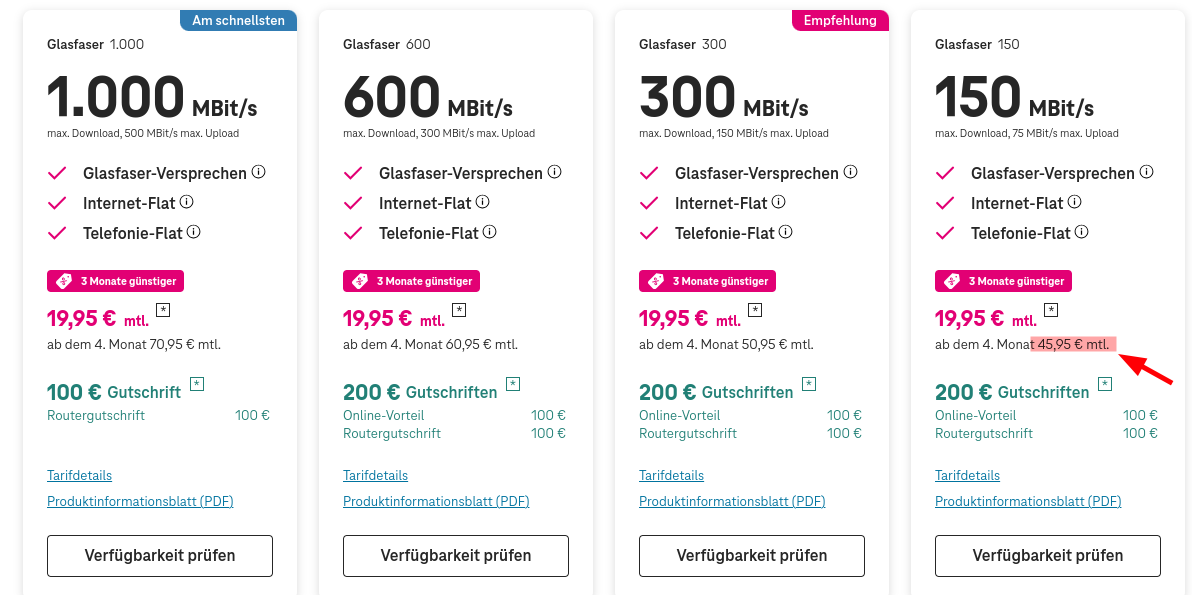Open Glasfaser-Versprechen info icon in Glasfaser 150 card
The image size is (1198, 595).
(x=1146, y=172)
